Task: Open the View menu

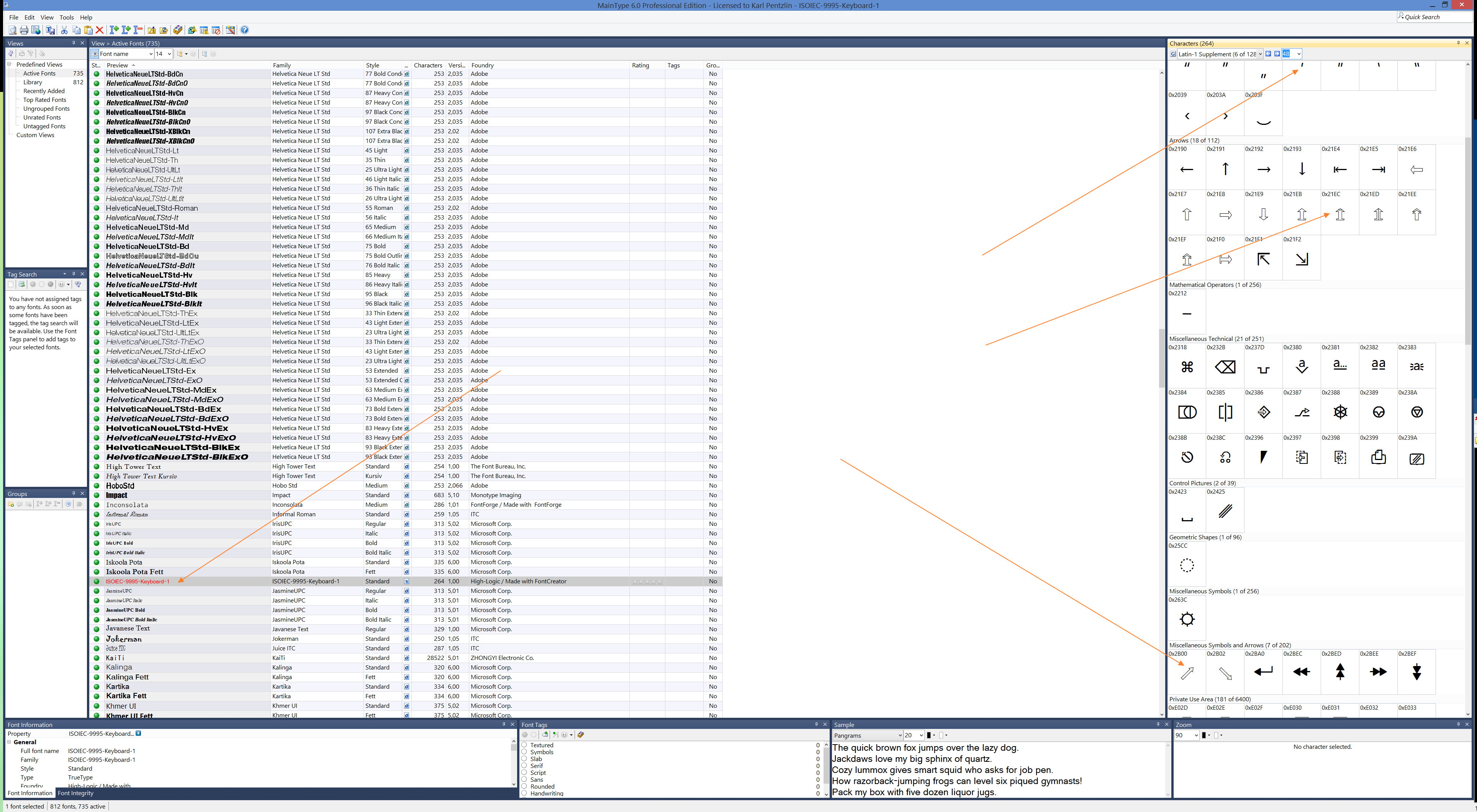Action: [47, 17]
